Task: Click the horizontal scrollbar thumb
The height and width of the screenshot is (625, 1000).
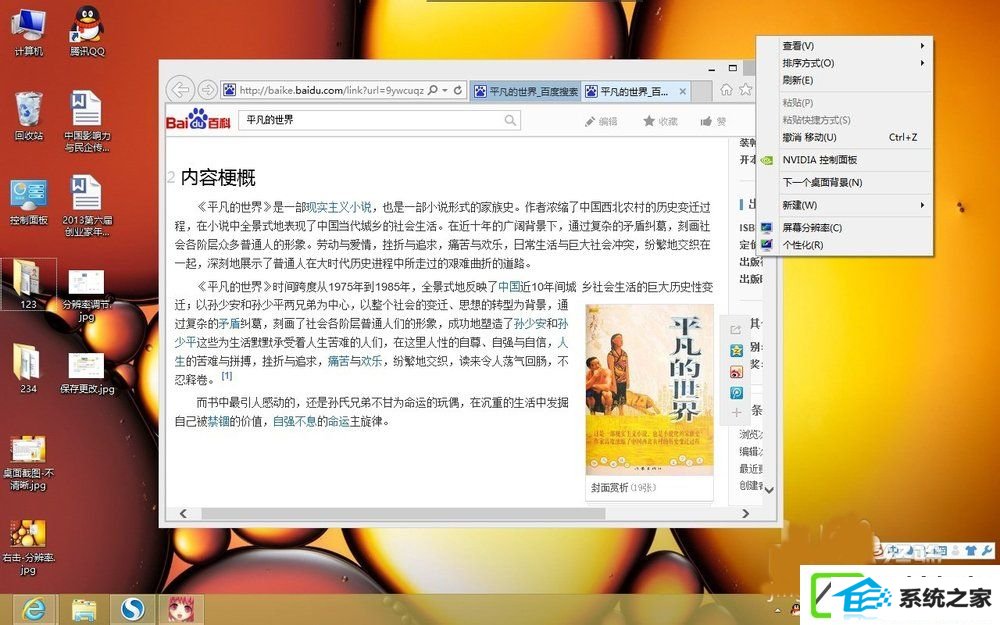Action: pos(403,513)
